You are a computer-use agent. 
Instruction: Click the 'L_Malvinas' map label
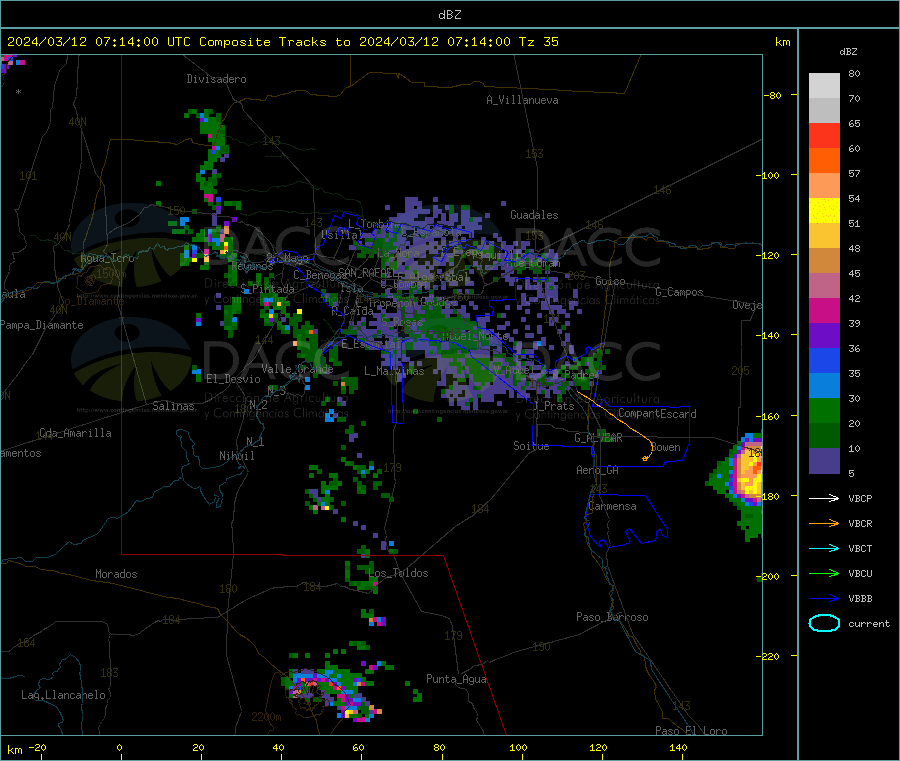[x=394, y=371]
